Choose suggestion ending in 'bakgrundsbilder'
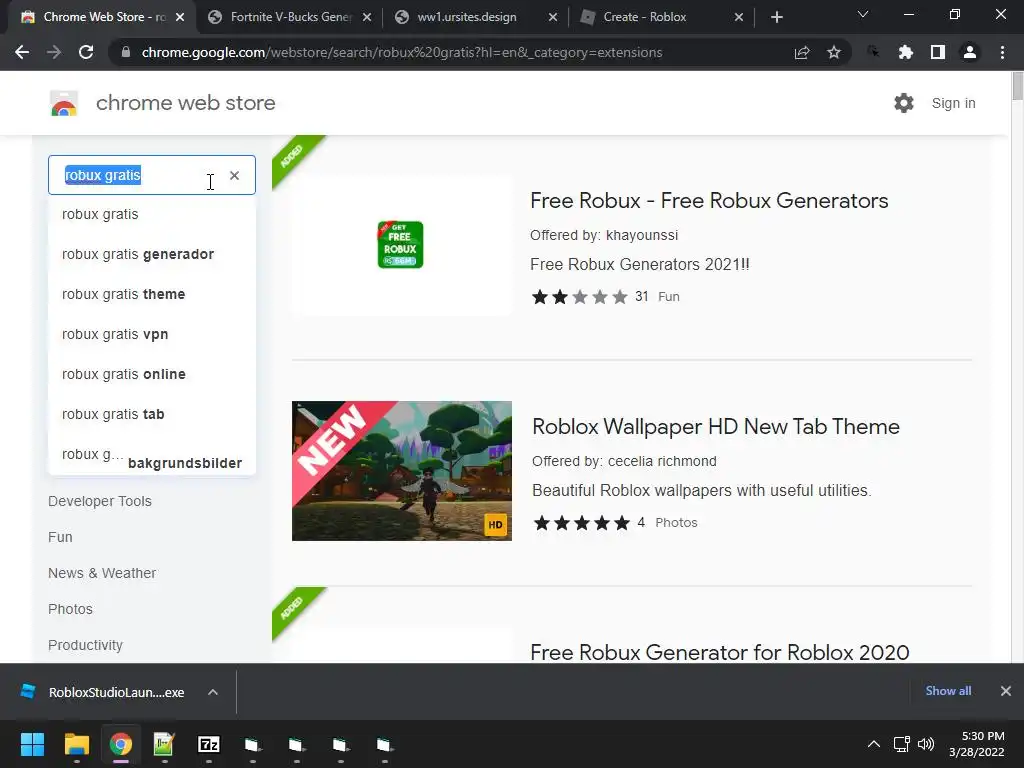1024x768 pixels. 152,455
